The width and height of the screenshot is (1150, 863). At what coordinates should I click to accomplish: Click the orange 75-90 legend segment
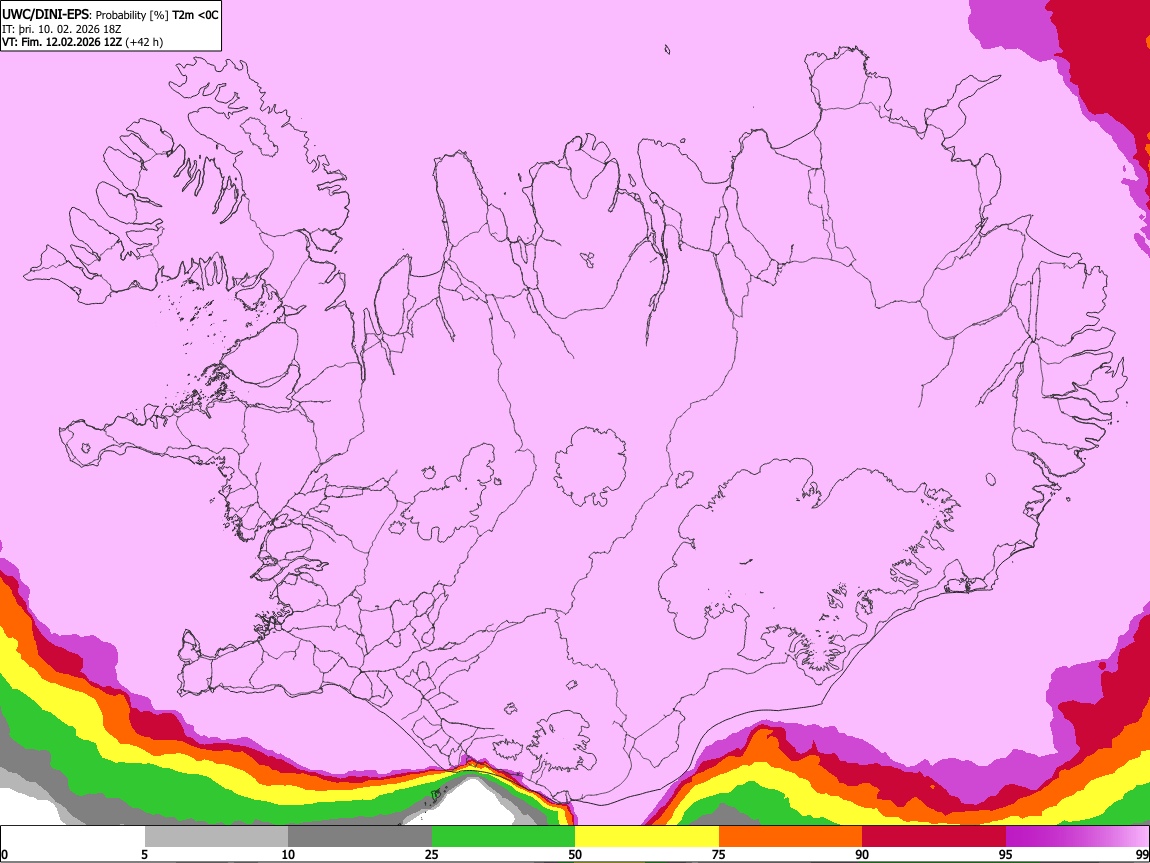tap(790, 837)
